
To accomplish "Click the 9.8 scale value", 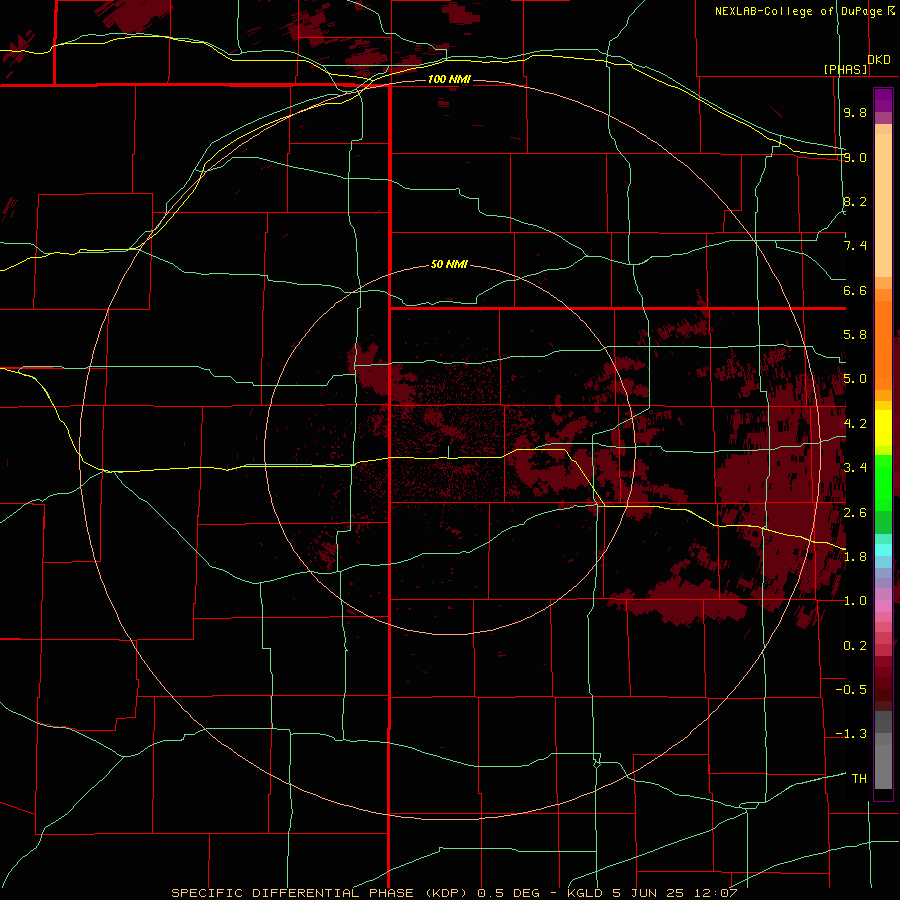I will 855,112.
